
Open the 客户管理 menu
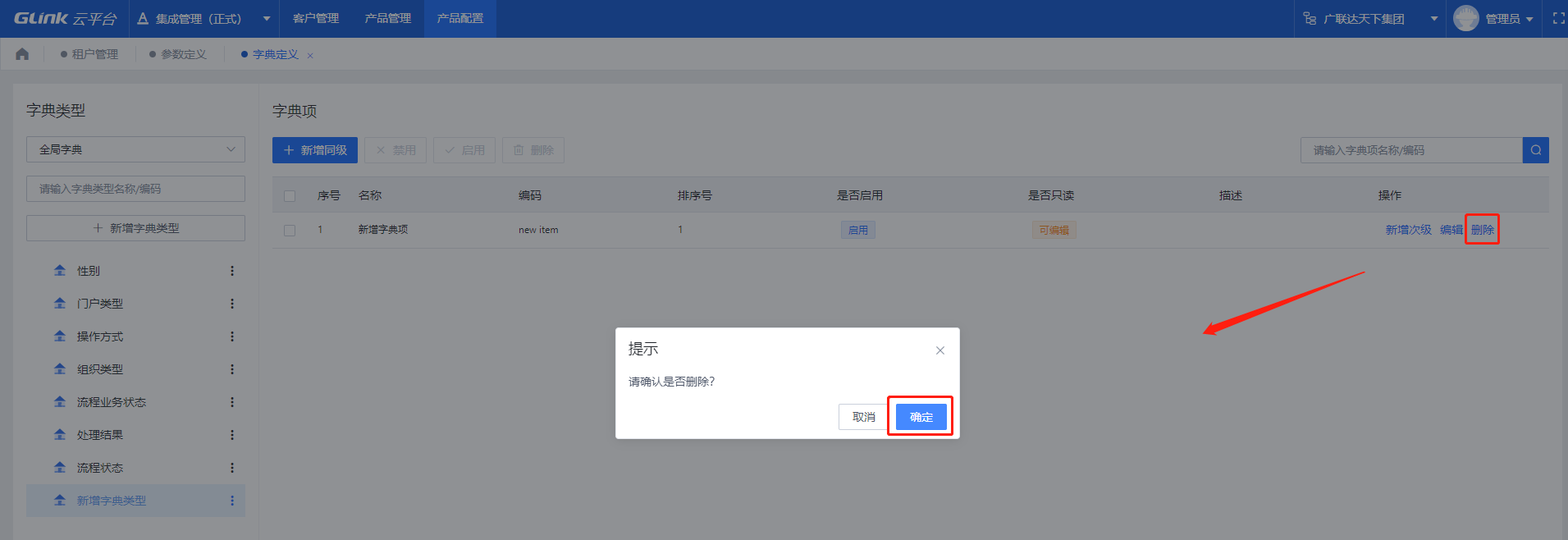[x=316, y=18]
